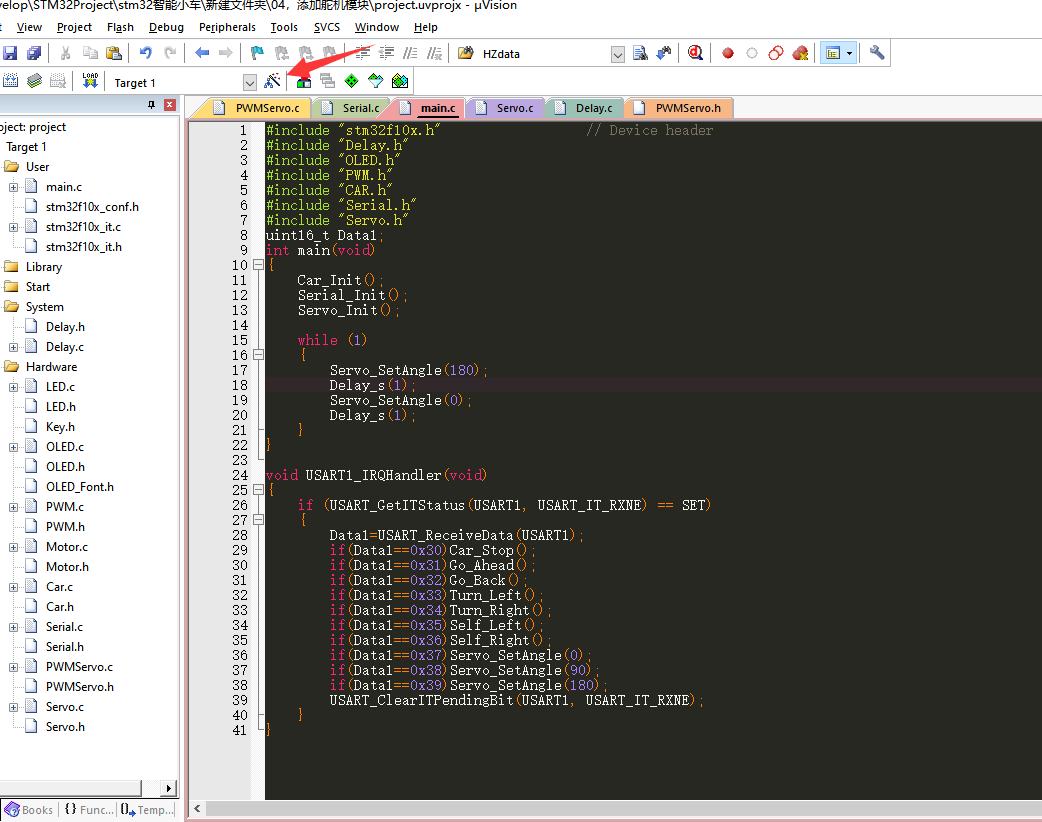Open the HZdata find combo dropdown
1042x822 pixels.
(617, 54)
